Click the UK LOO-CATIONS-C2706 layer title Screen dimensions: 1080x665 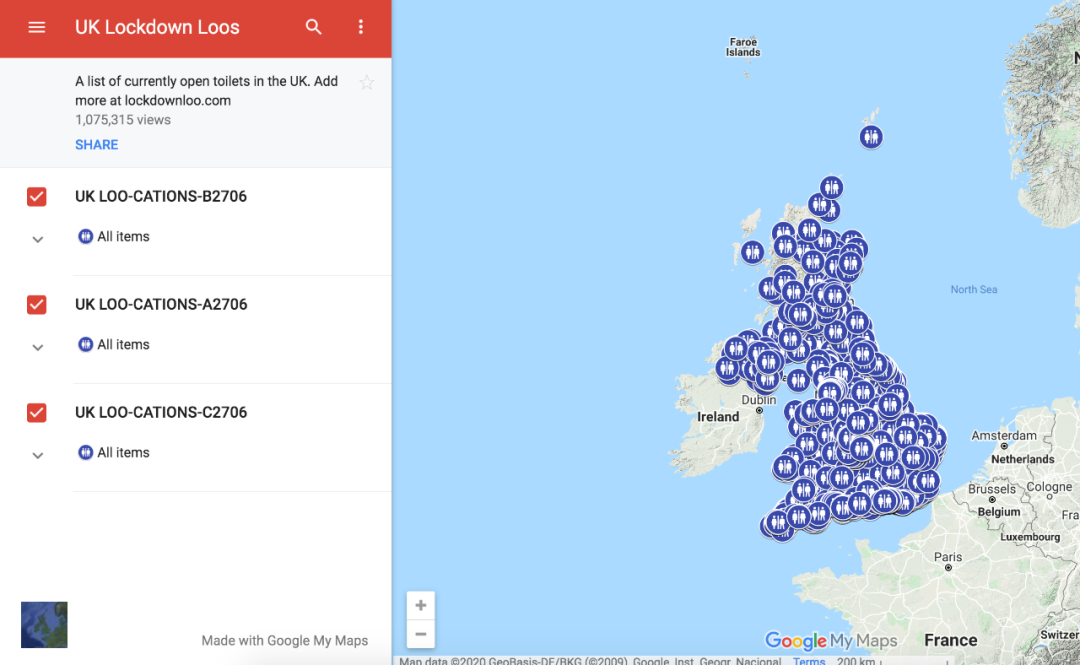[x=160, y=413]
